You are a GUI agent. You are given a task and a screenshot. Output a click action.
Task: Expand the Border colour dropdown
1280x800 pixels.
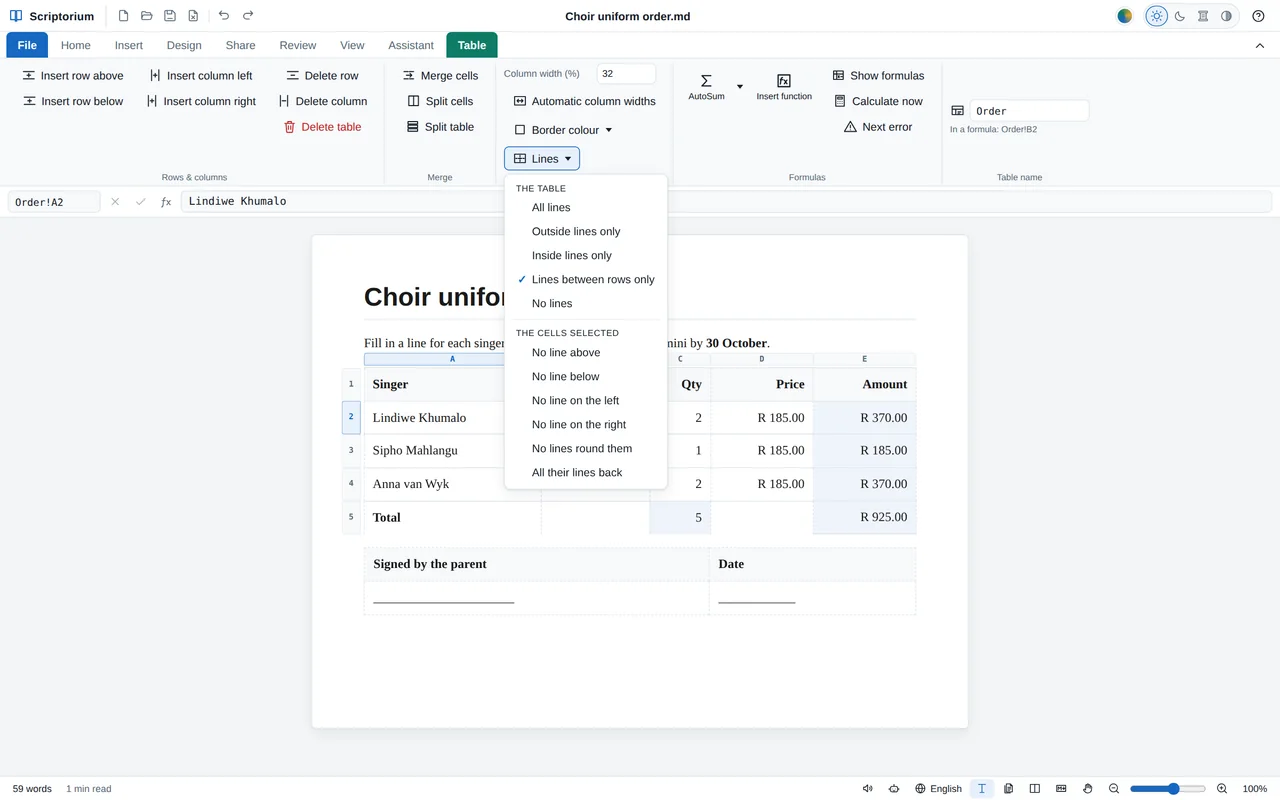[x=562, y=130]
